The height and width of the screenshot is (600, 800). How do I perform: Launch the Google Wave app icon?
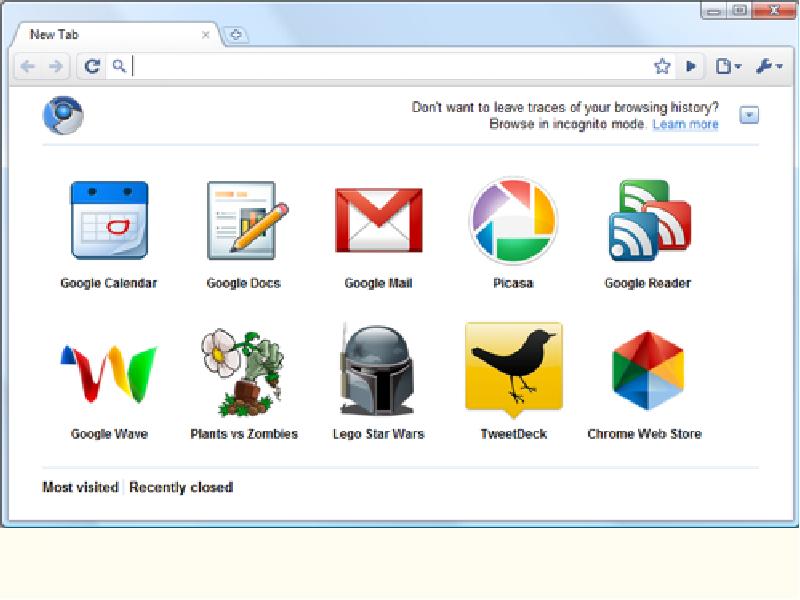(109, 373)
